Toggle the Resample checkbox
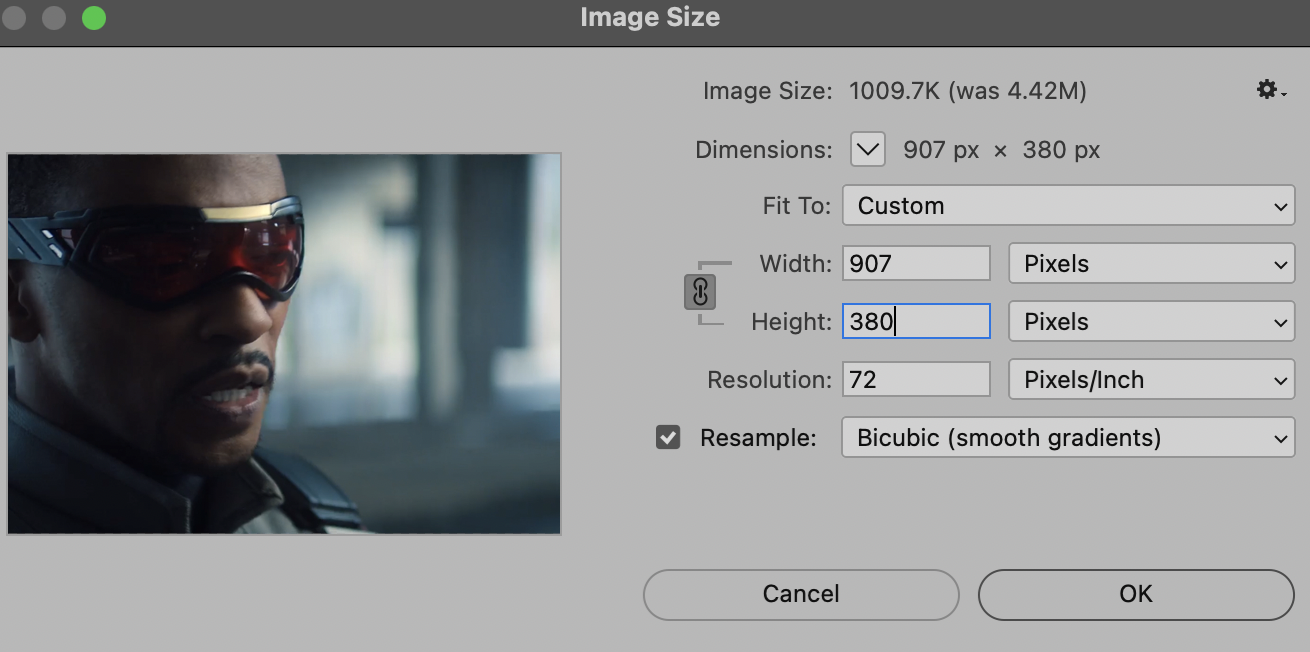Image resolution: width=1310 pixels, height=652 pixels. 668,437
